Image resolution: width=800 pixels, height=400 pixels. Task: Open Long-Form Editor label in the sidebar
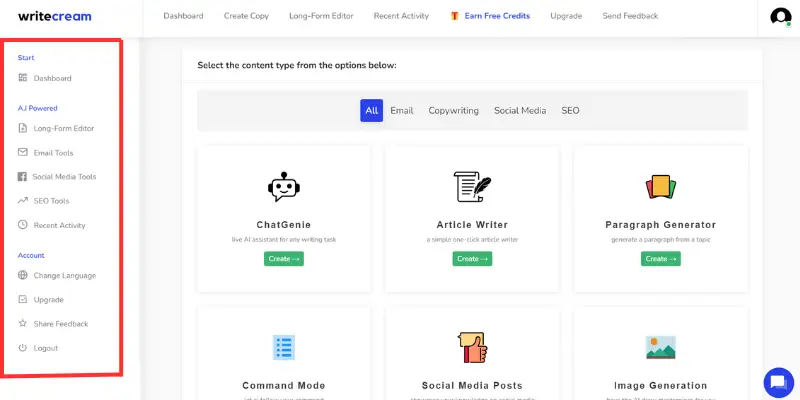pyautogui.click(x=64, y=128)
